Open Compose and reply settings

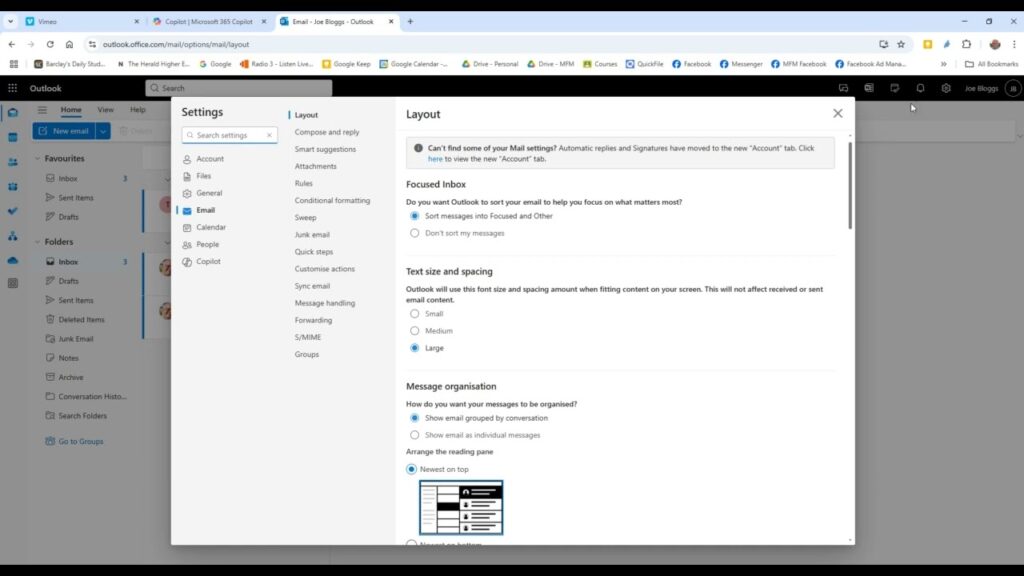327,132
